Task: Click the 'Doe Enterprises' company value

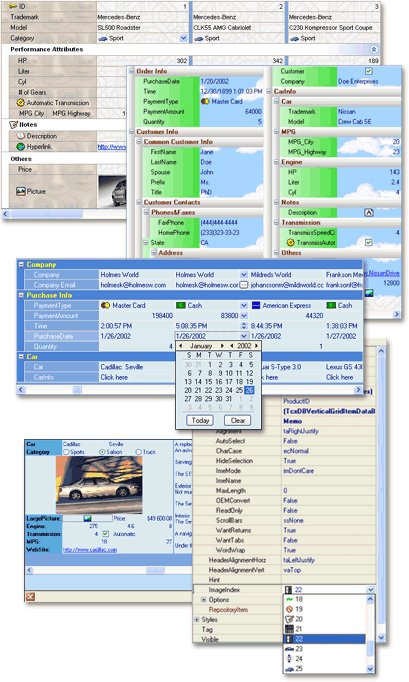Action: pos(358,81)
